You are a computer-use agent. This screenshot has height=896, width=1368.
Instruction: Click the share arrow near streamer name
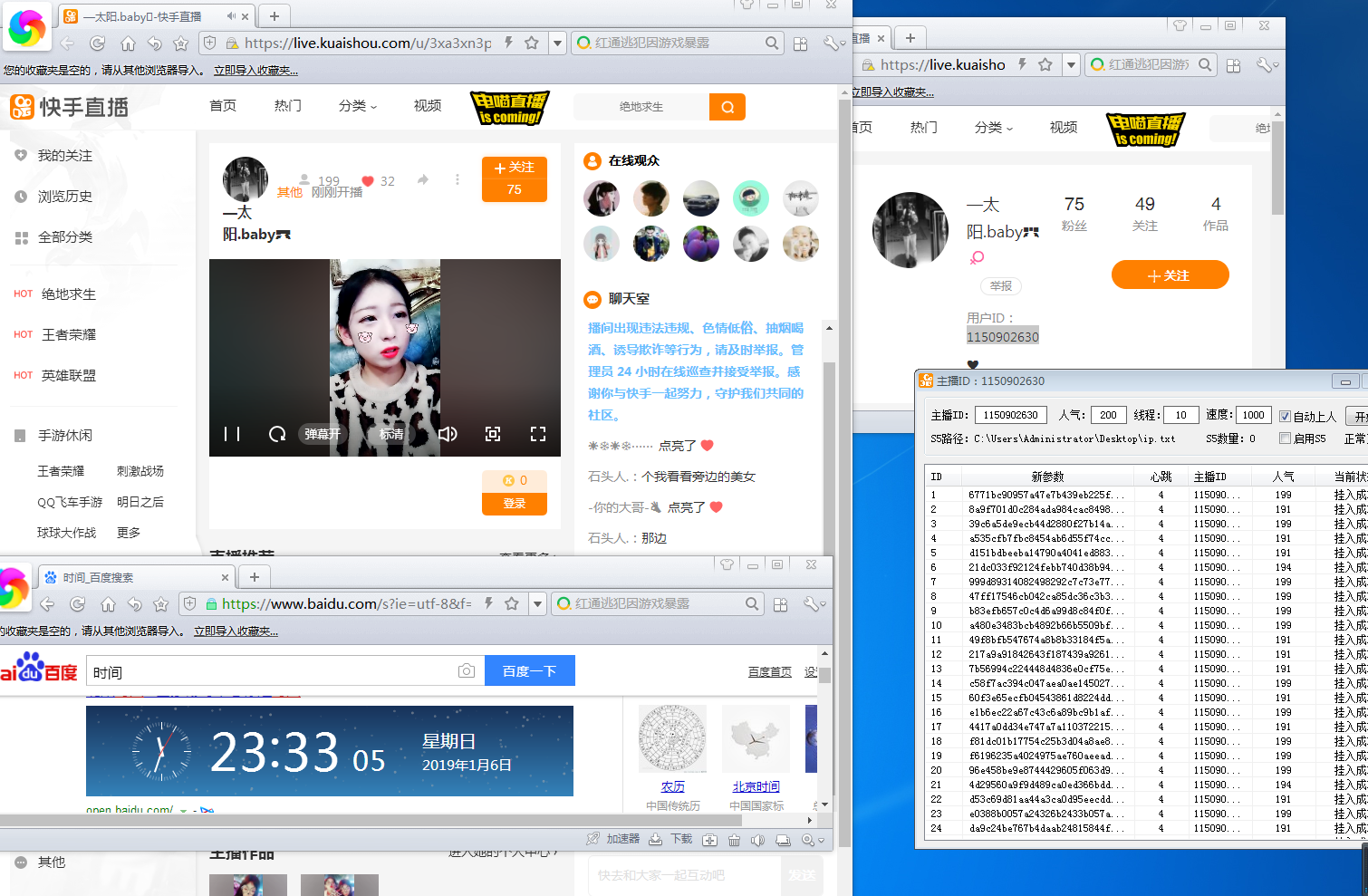(x=423, y=179)
